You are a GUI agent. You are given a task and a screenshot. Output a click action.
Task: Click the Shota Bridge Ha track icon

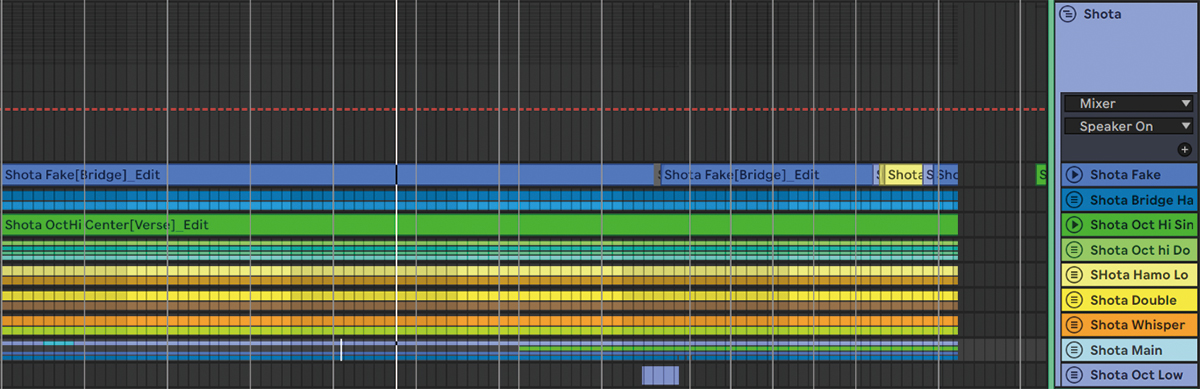point(1074,200)
